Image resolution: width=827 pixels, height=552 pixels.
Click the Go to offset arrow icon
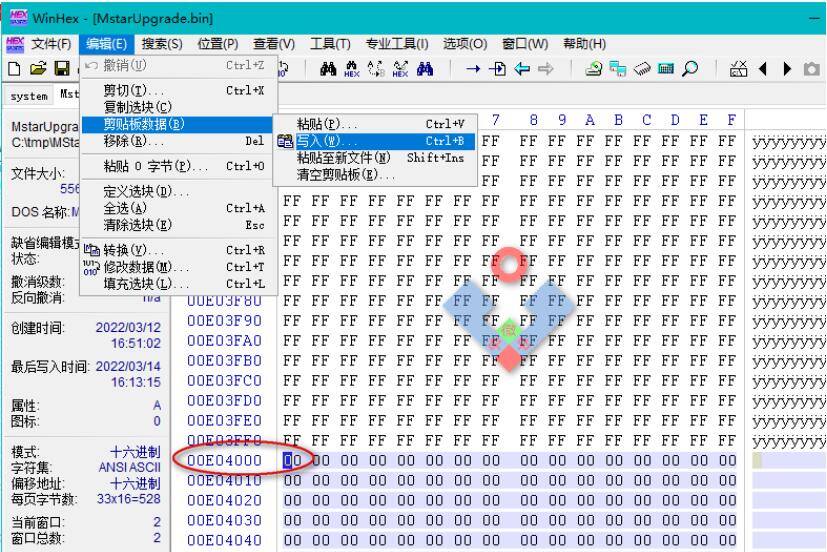[473, 69]
